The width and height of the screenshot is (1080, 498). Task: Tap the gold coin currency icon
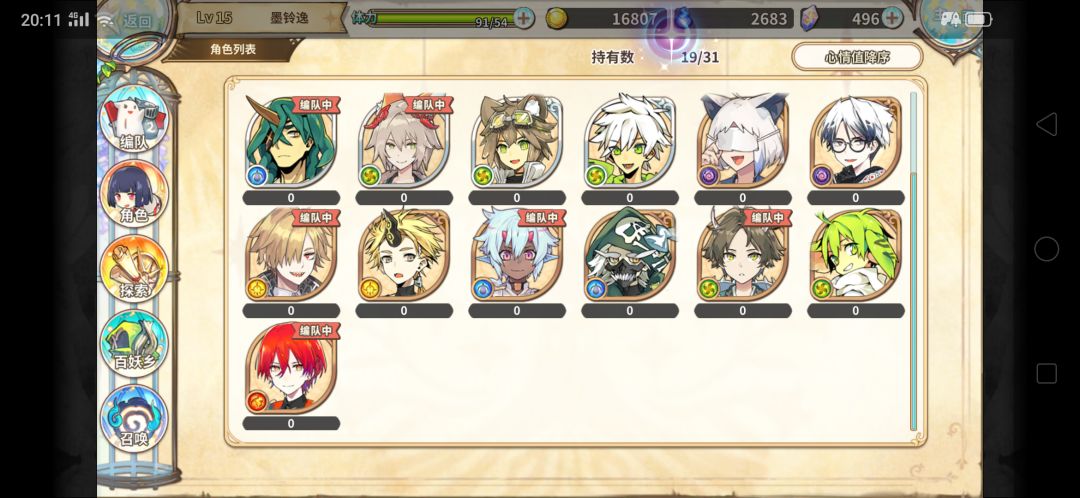click(557, 19)
